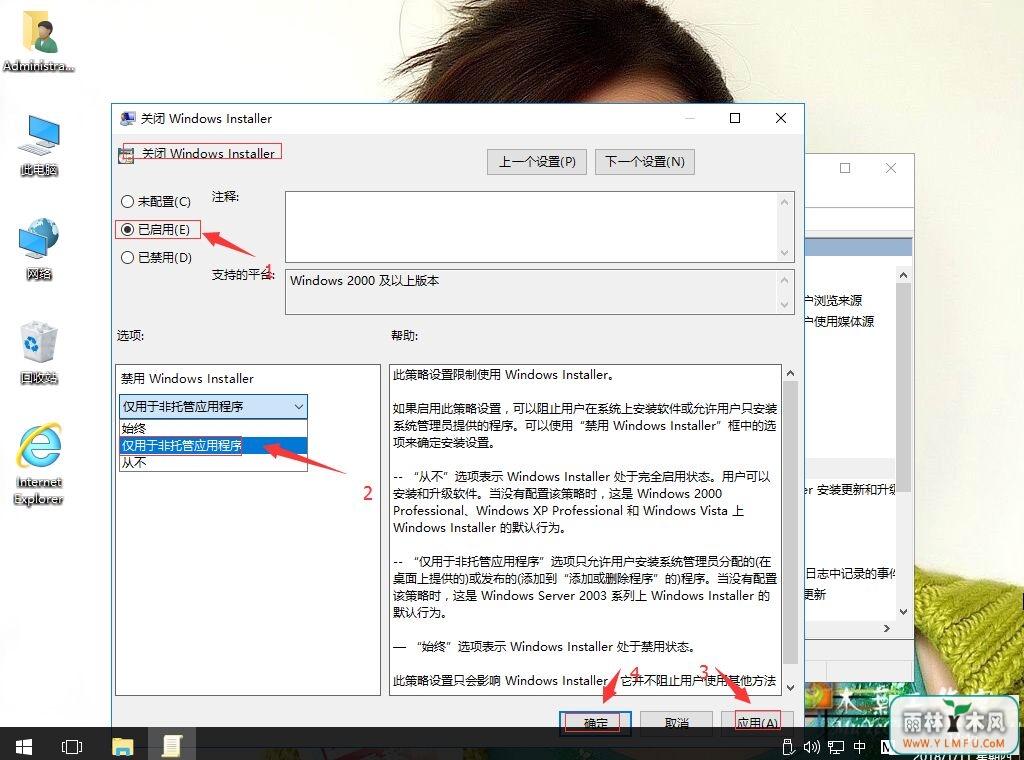
Task: Click inside the 注释 comment text box
Action: point(531,227)
